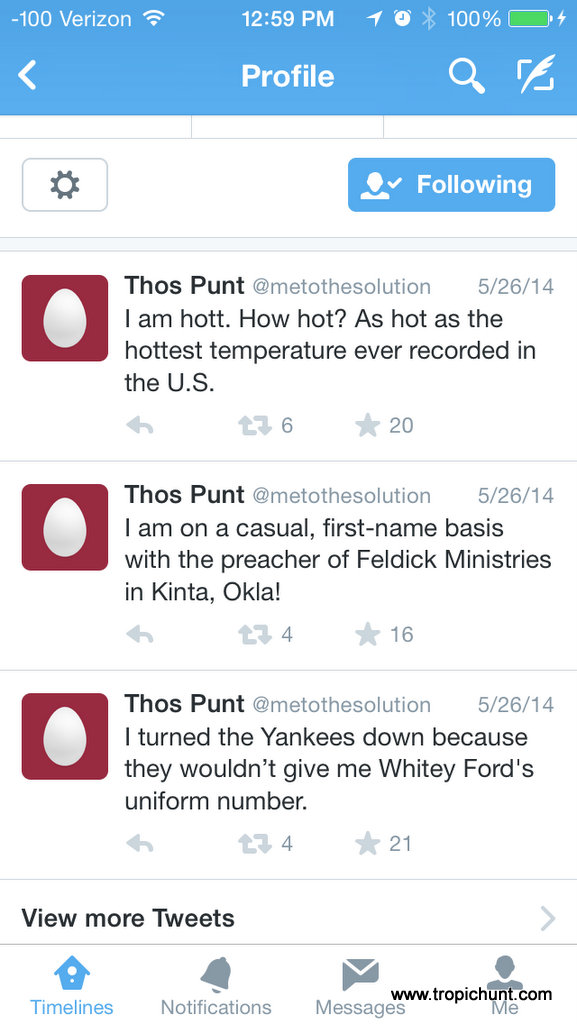Viewport: 577px width, 1024px height.
Task: Open the gear settings button
Action: pyautogui.click(x=65, y=185)
